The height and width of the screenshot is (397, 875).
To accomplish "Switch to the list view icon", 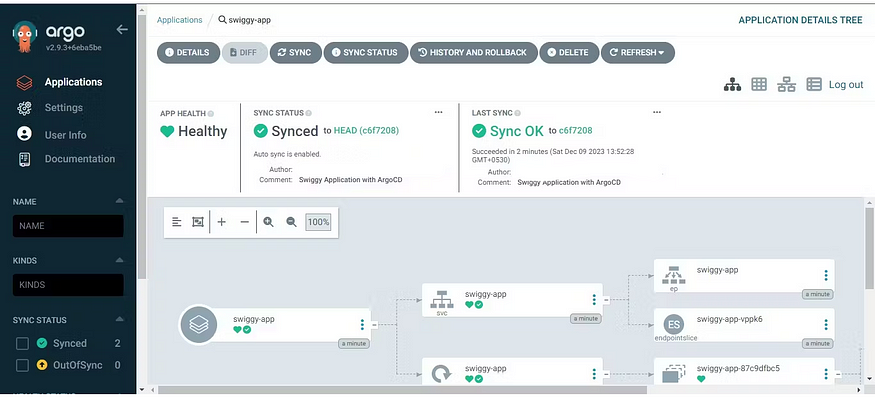I will (814, 84).
